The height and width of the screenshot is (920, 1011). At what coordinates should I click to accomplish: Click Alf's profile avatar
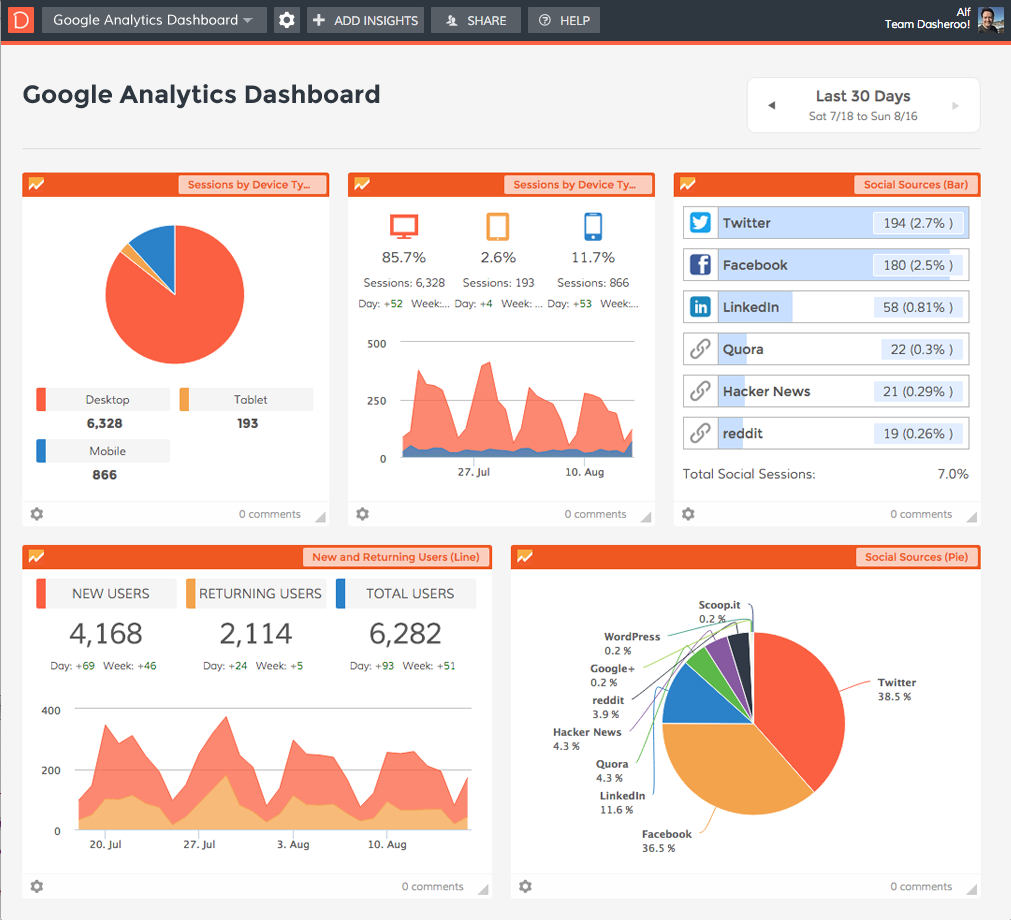tap(989, 19)
